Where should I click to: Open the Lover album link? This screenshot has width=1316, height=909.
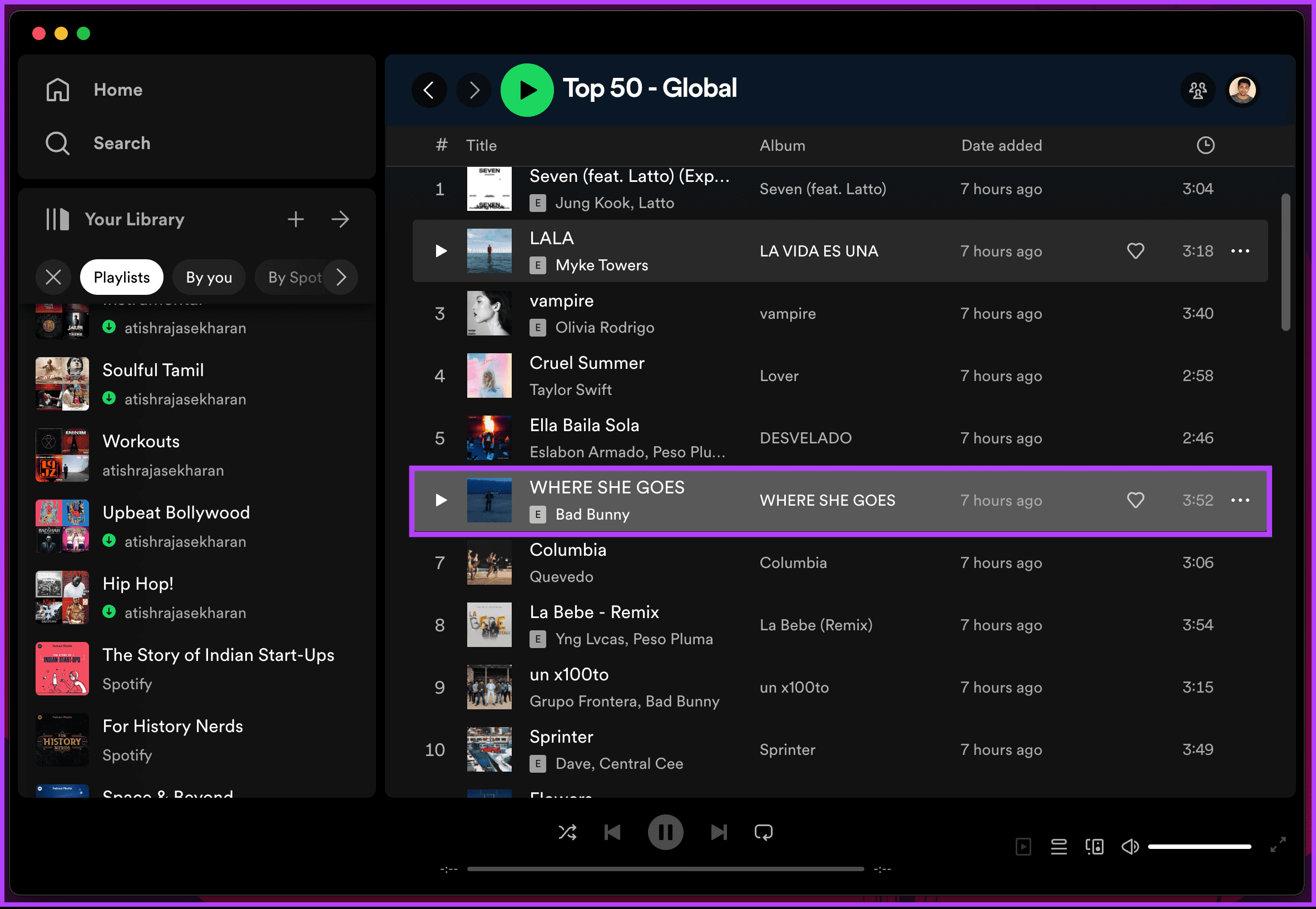click(779, 376)
